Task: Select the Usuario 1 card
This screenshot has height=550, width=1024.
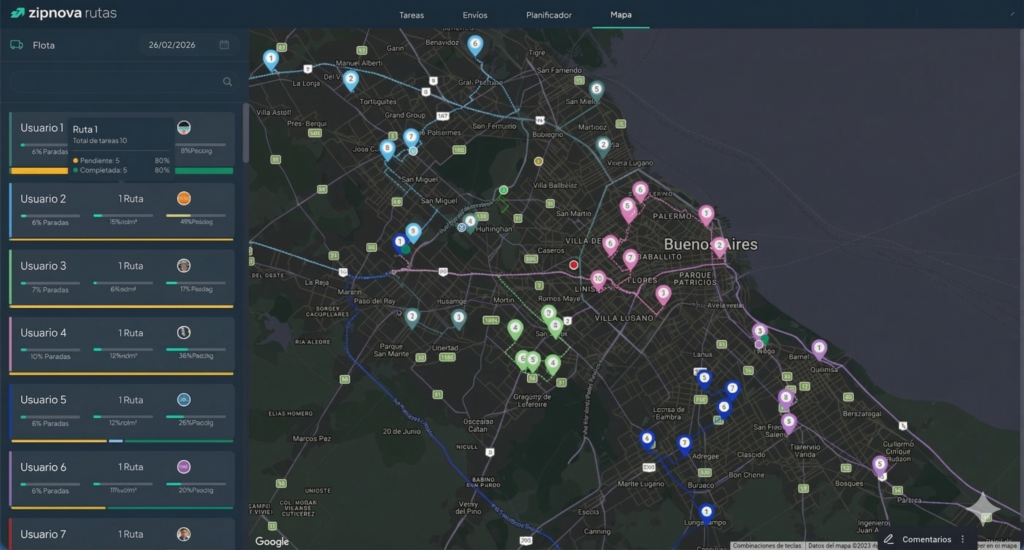Action: 122,144
